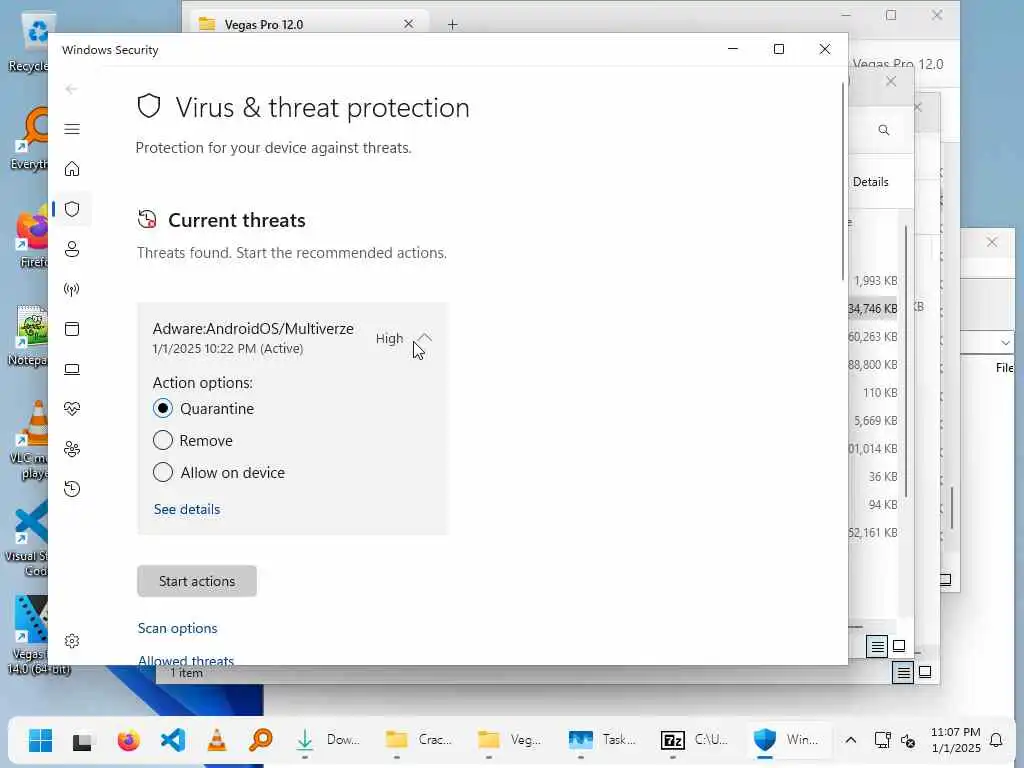Open the Allowed threats link
The height and width of the screenshot is (768, 1024).
[186, 660]
